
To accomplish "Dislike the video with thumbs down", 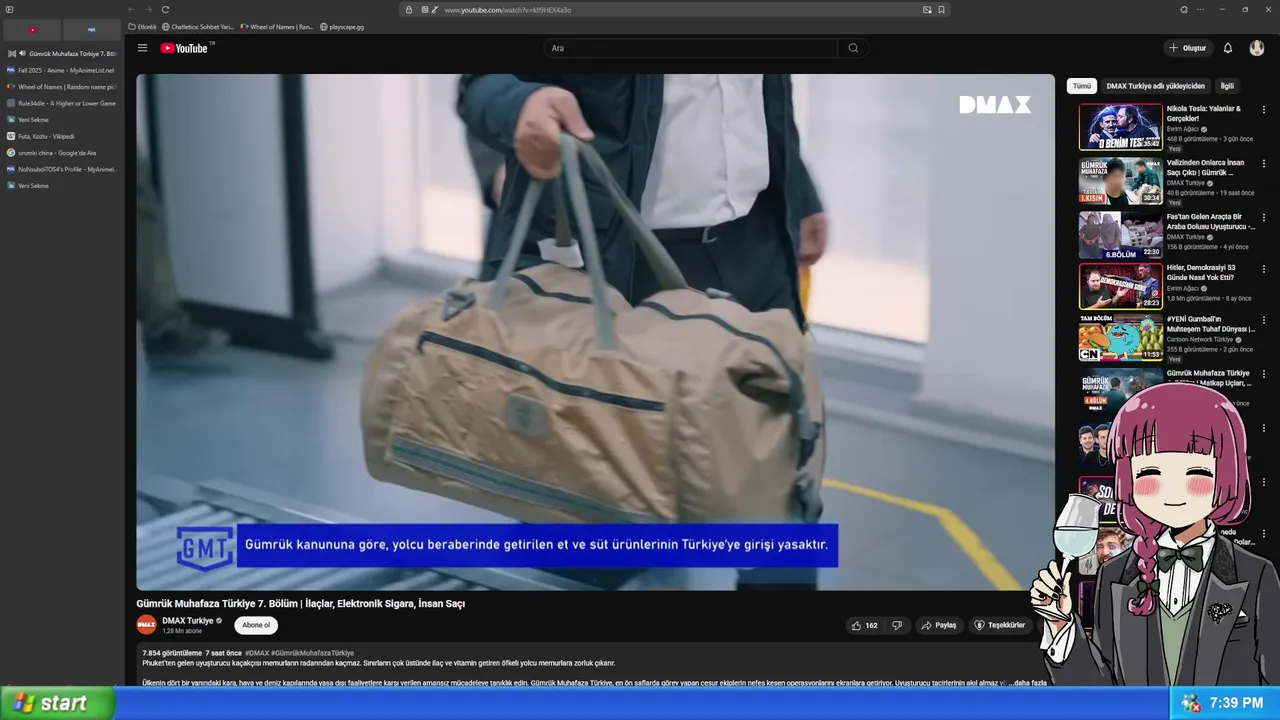I will (897, 625).
